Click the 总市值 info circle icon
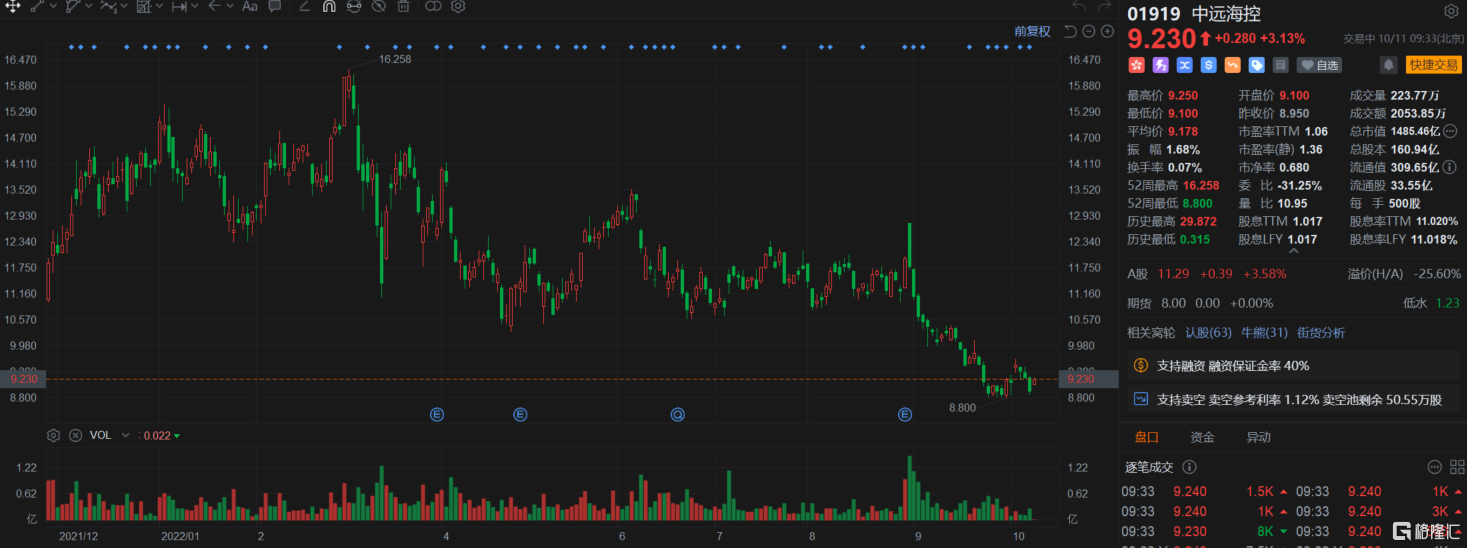 click(1451, 131)
